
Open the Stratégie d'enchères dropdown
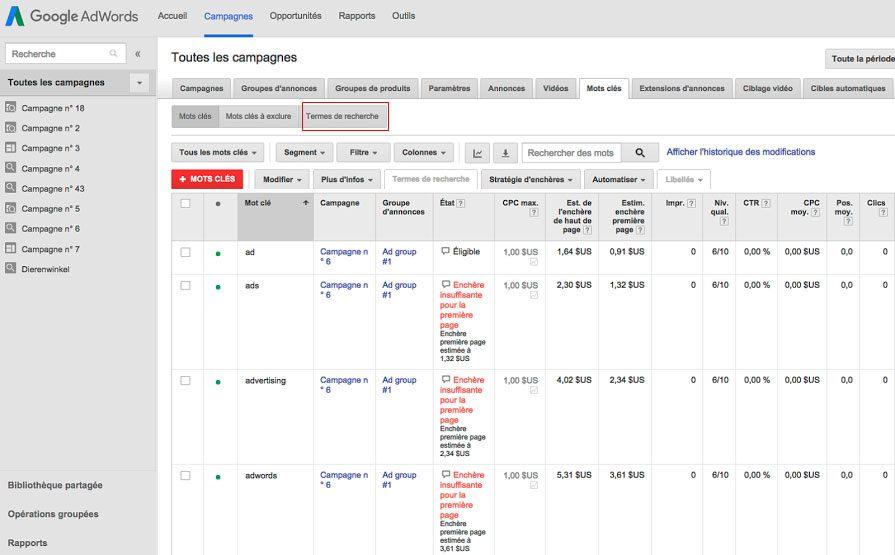531,179
